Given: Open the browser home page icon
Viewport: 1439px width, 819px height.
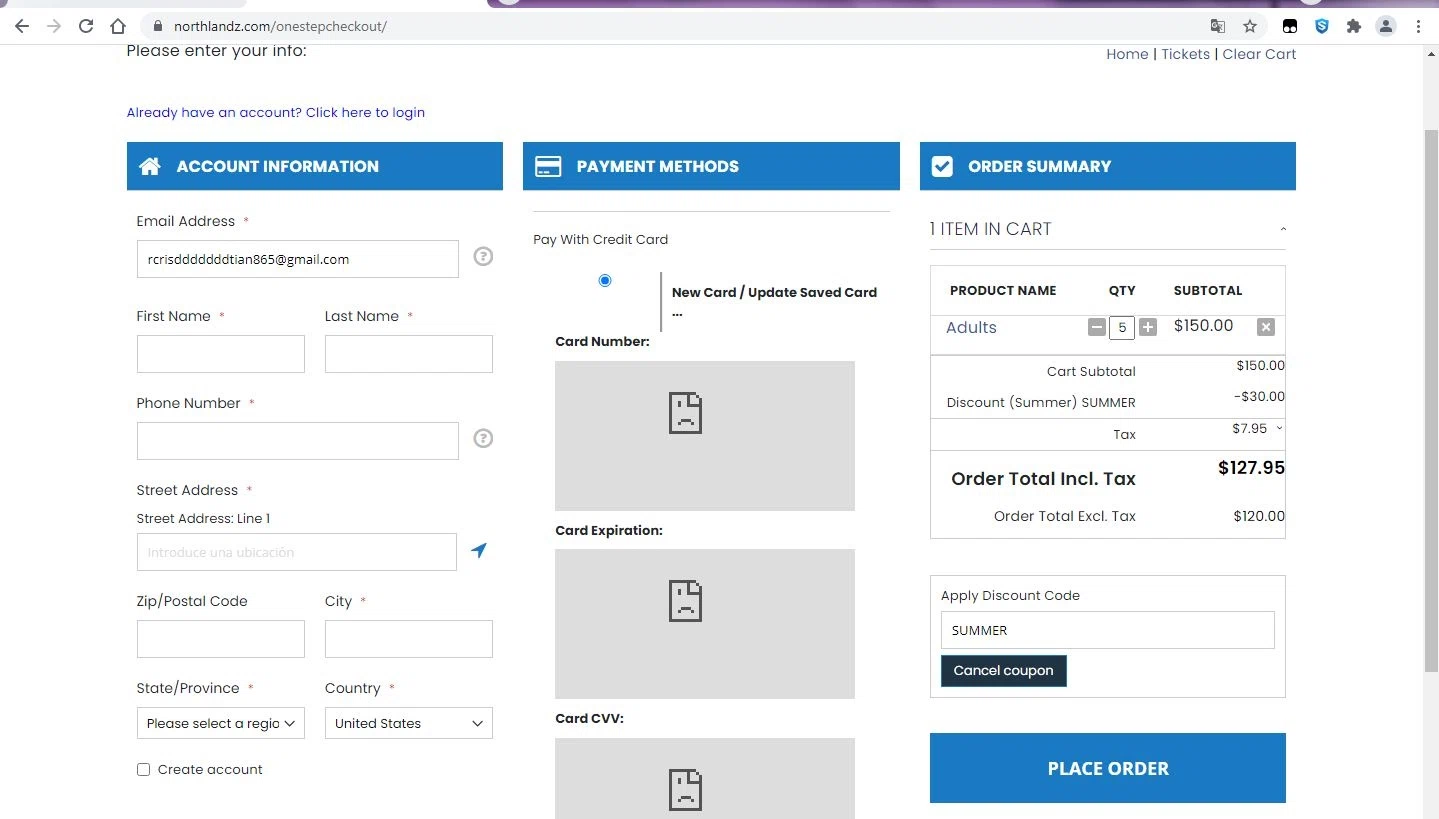Looking at the screenshot, I should point(118,26).
